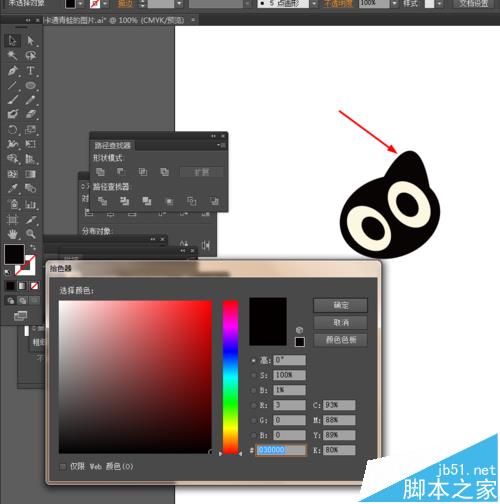This screenshot has height=504, width=500.
Task: Select the Rotate tool
Action: click(12, 129)
